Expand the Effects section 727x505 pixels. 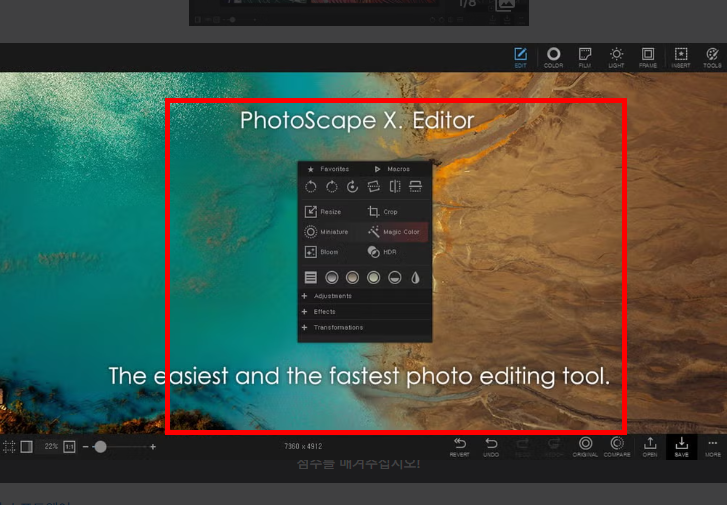[x=365, y=312]
